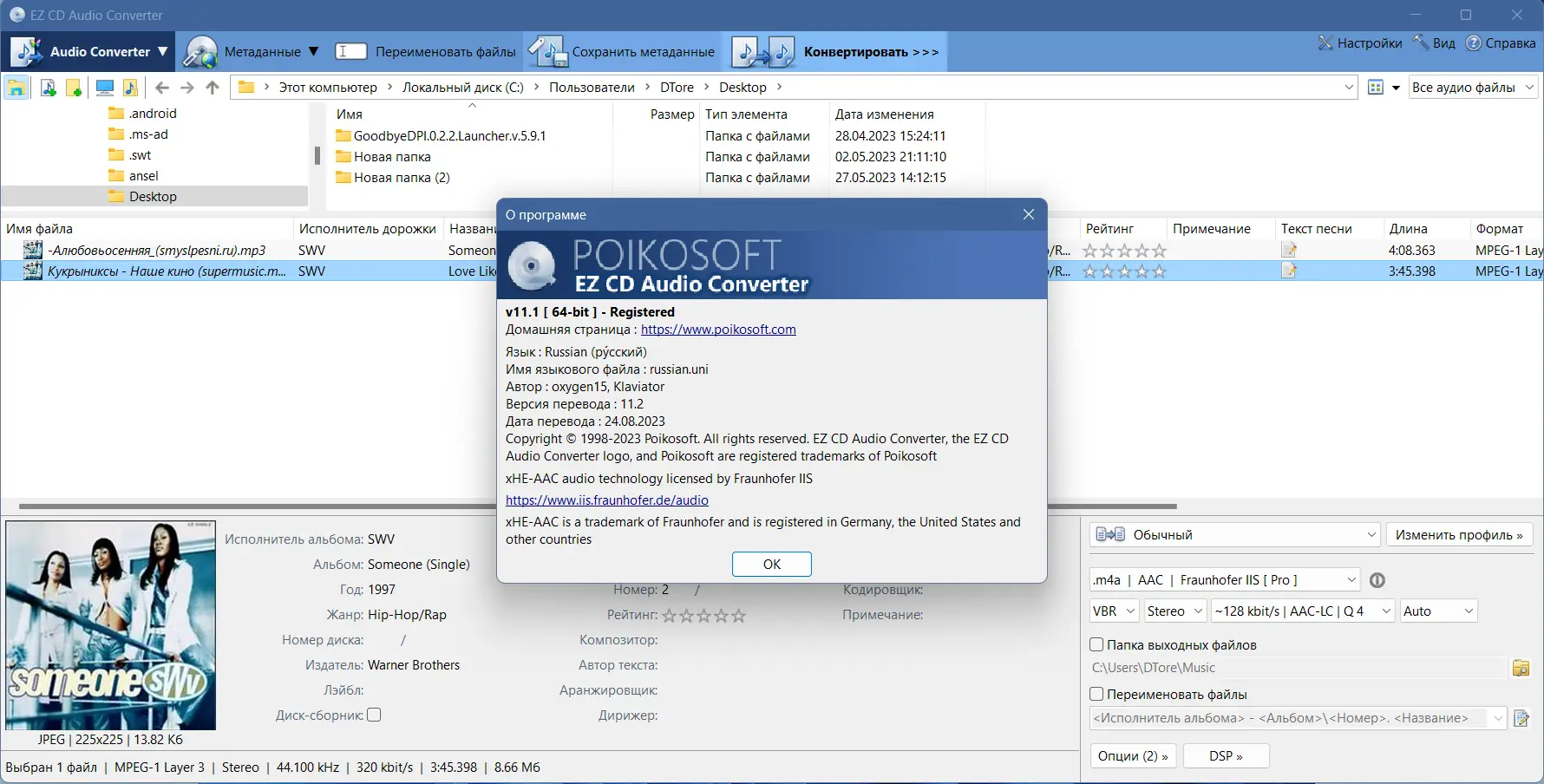Viewport: 1544px width, 784px height.
Task: Click the Someone SWV album cover art
Action: tap(111, 625)
